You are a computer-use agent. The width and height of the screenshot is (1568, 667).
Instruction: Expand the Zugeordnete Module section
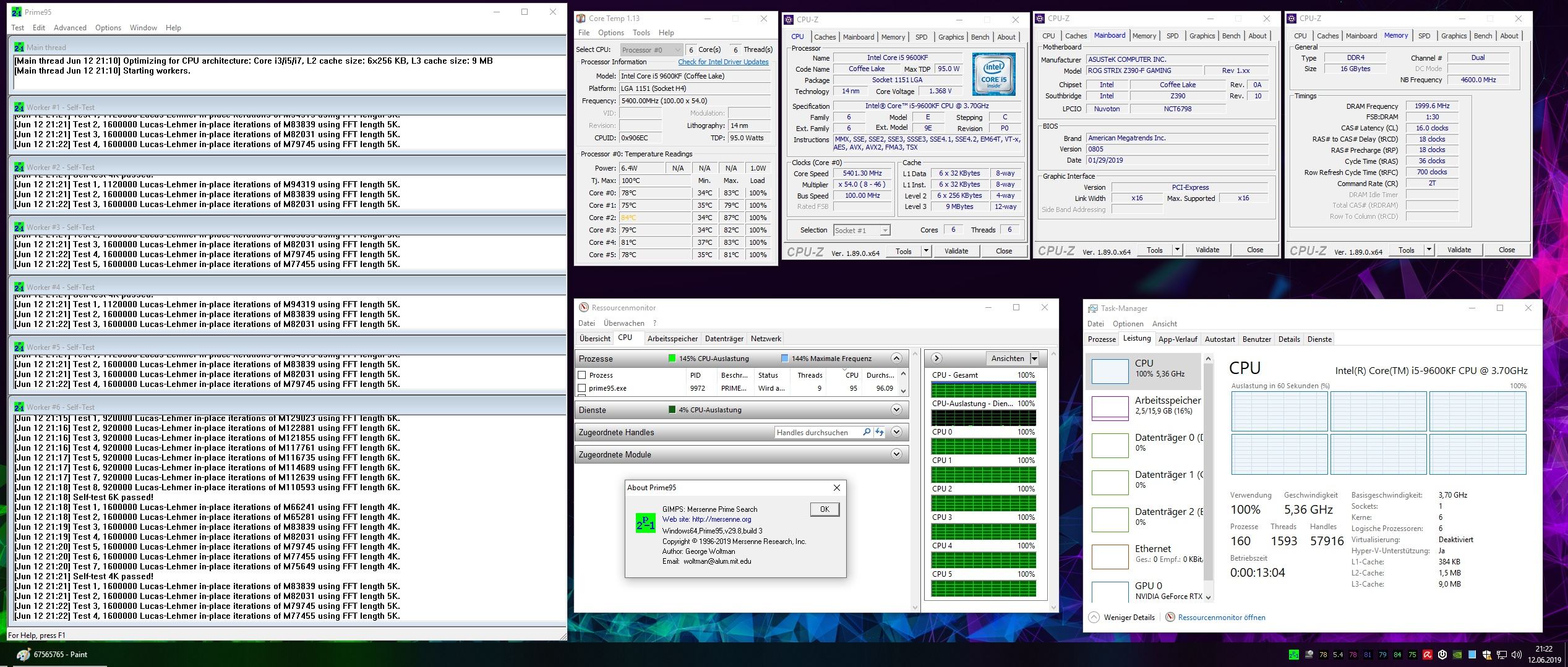coord(896,454)
